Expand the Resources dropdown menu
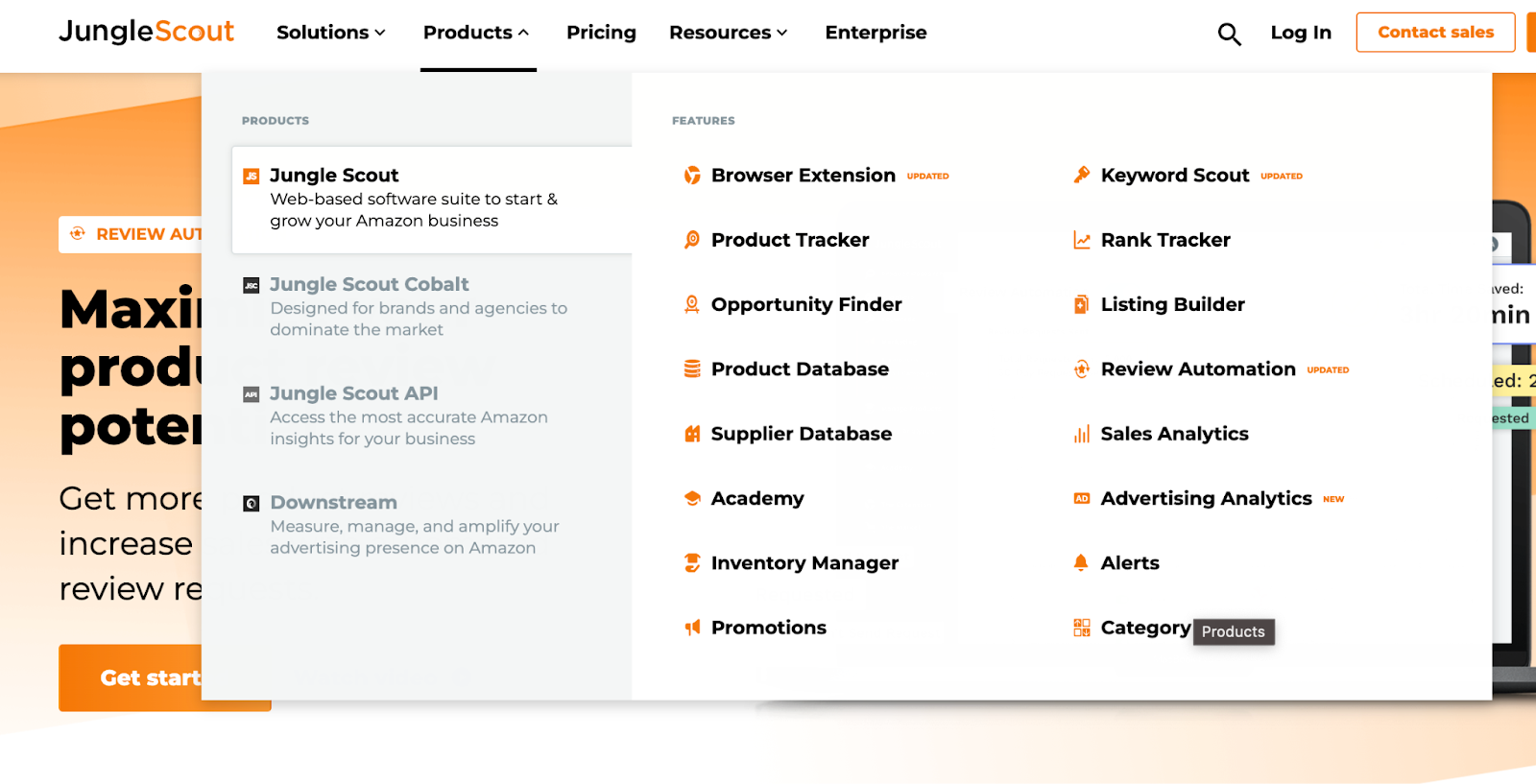This screenshot has height=784, width=1536. point(728,33)
